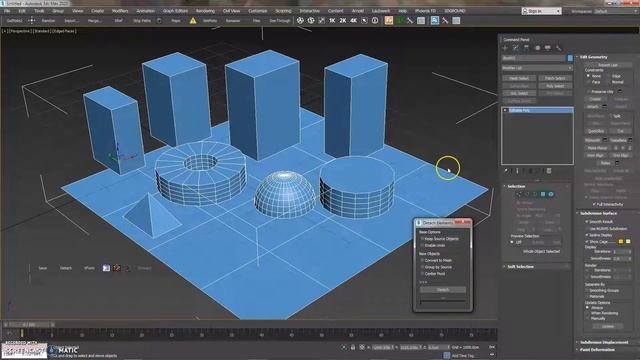Open the Modifier List dropdown
Viewport: 640px width, 360px height.
(537, 68)
